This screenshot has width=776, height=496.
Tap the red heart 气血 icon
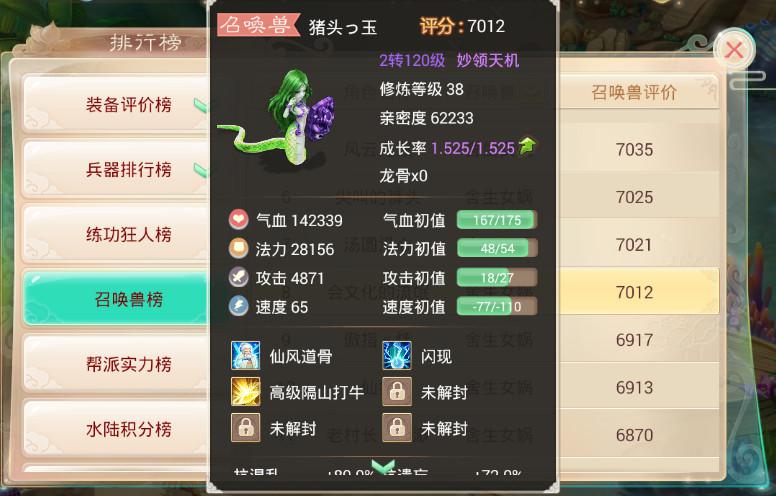[239, 219]
